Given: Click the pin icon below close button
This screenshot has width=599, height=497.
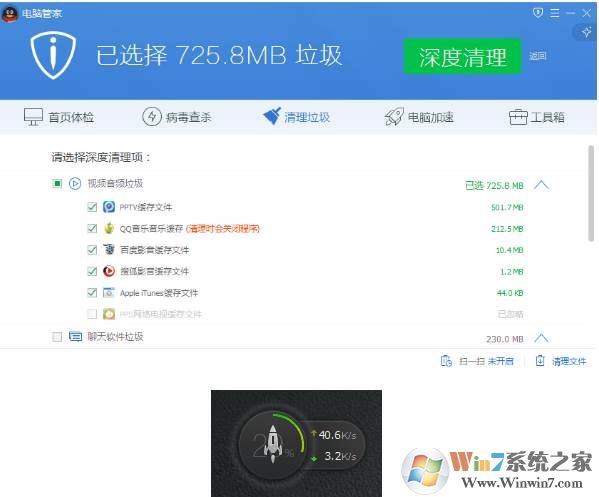Looking at the screenshot, I should coord(586,32).
